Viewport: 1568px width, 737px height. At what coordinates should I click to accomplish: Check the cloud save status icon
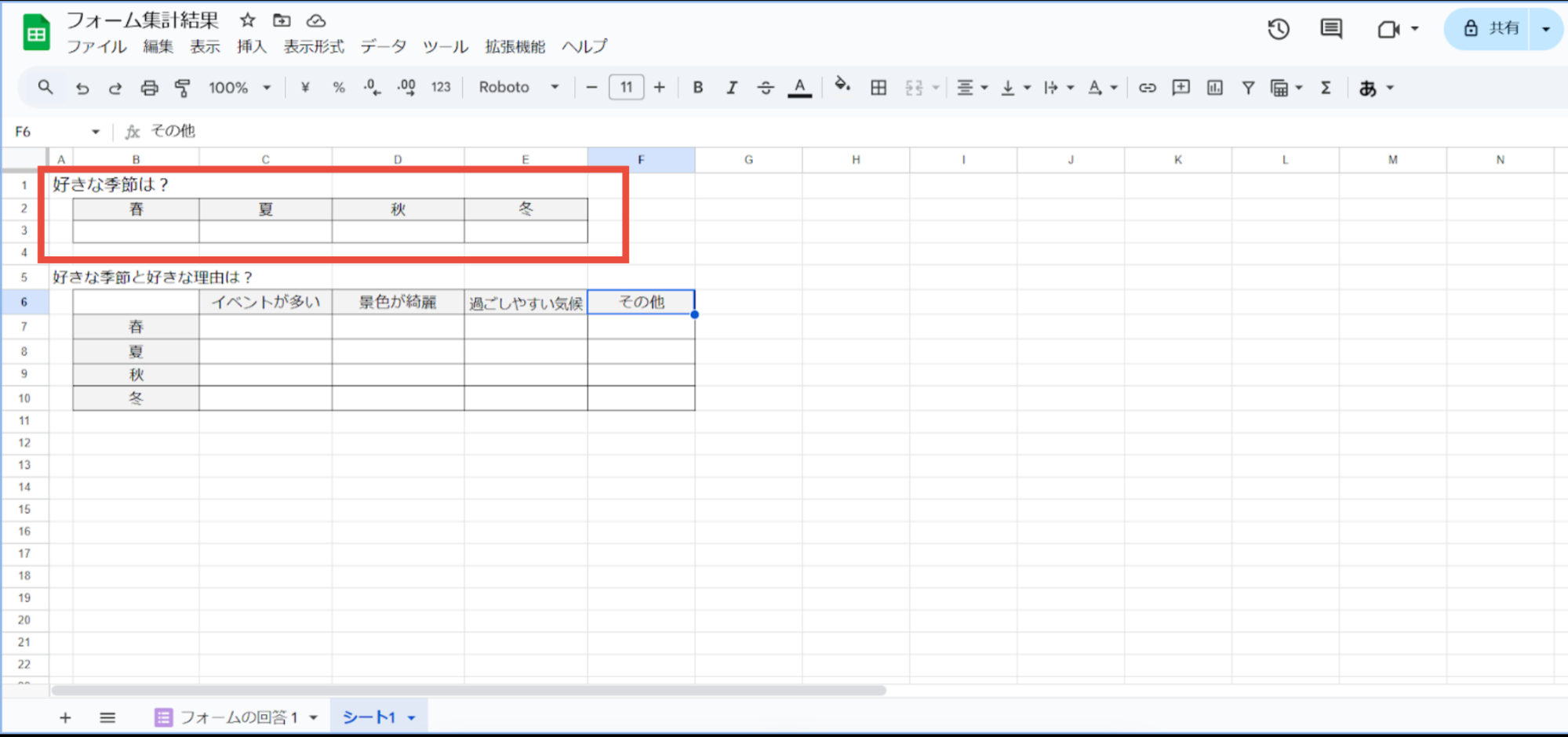(x=316, y=20)
